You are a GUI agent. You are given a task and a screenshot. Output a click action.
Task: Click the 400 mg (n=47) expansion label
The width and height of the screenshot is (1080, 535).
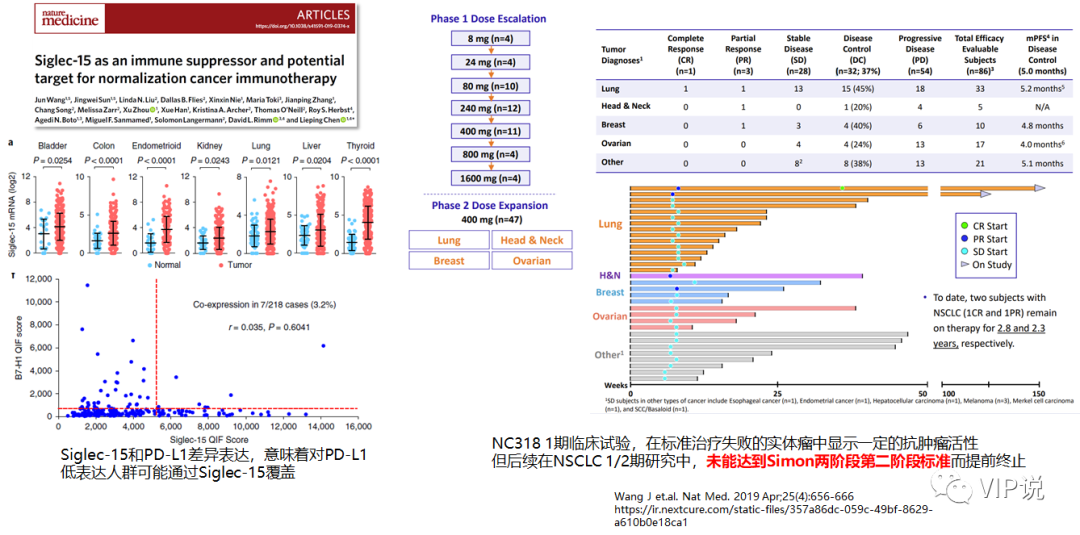[x=491, y=220]
